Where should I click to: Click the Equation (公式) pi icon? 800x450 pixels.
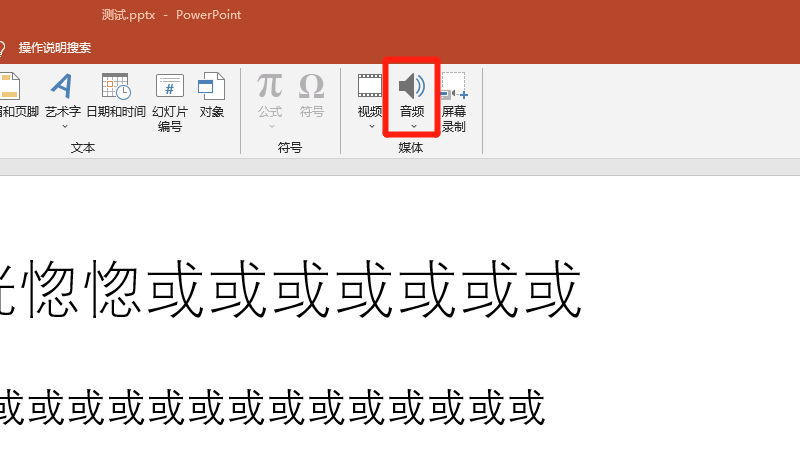point(270,86)
